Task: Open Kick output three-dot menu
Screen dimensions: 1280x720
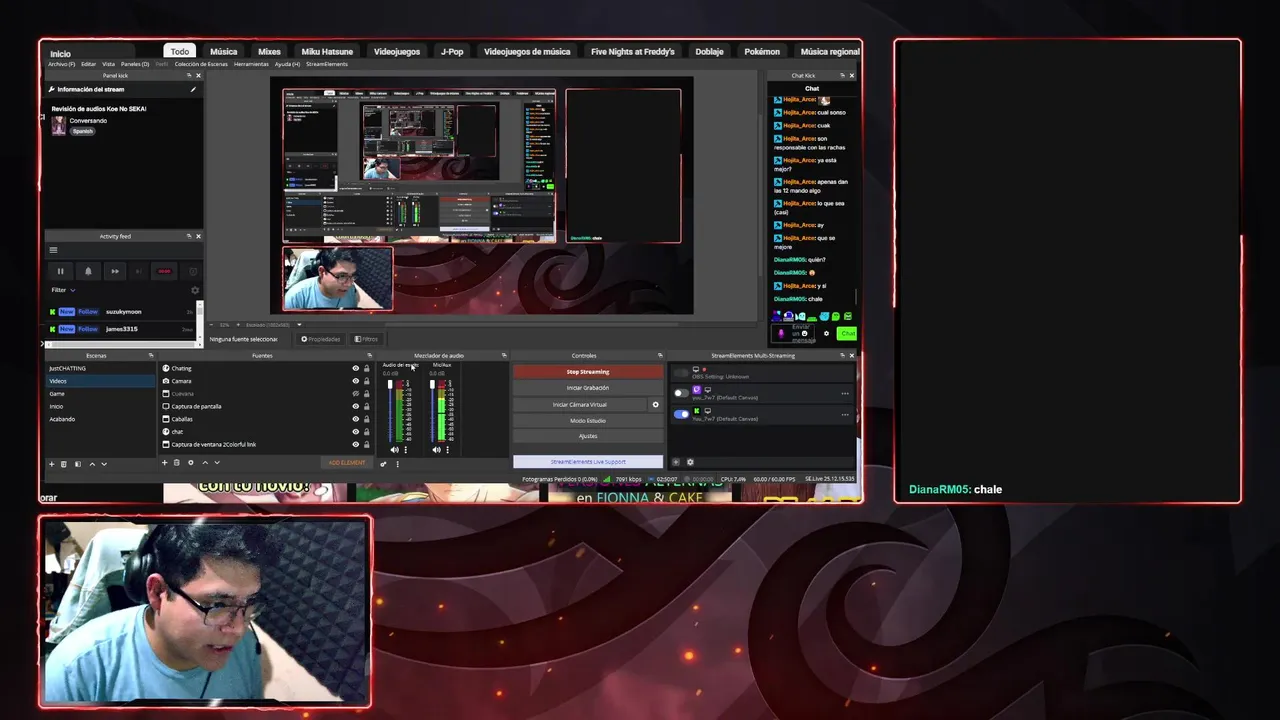Action: [845, 414]
